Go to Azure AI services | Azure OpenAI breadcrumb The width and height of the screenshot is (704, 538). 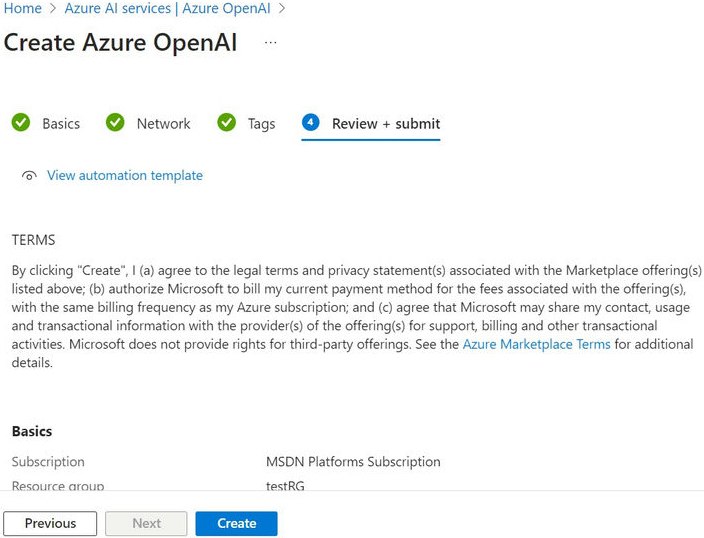pyautogui.click(x=168, y=8)
